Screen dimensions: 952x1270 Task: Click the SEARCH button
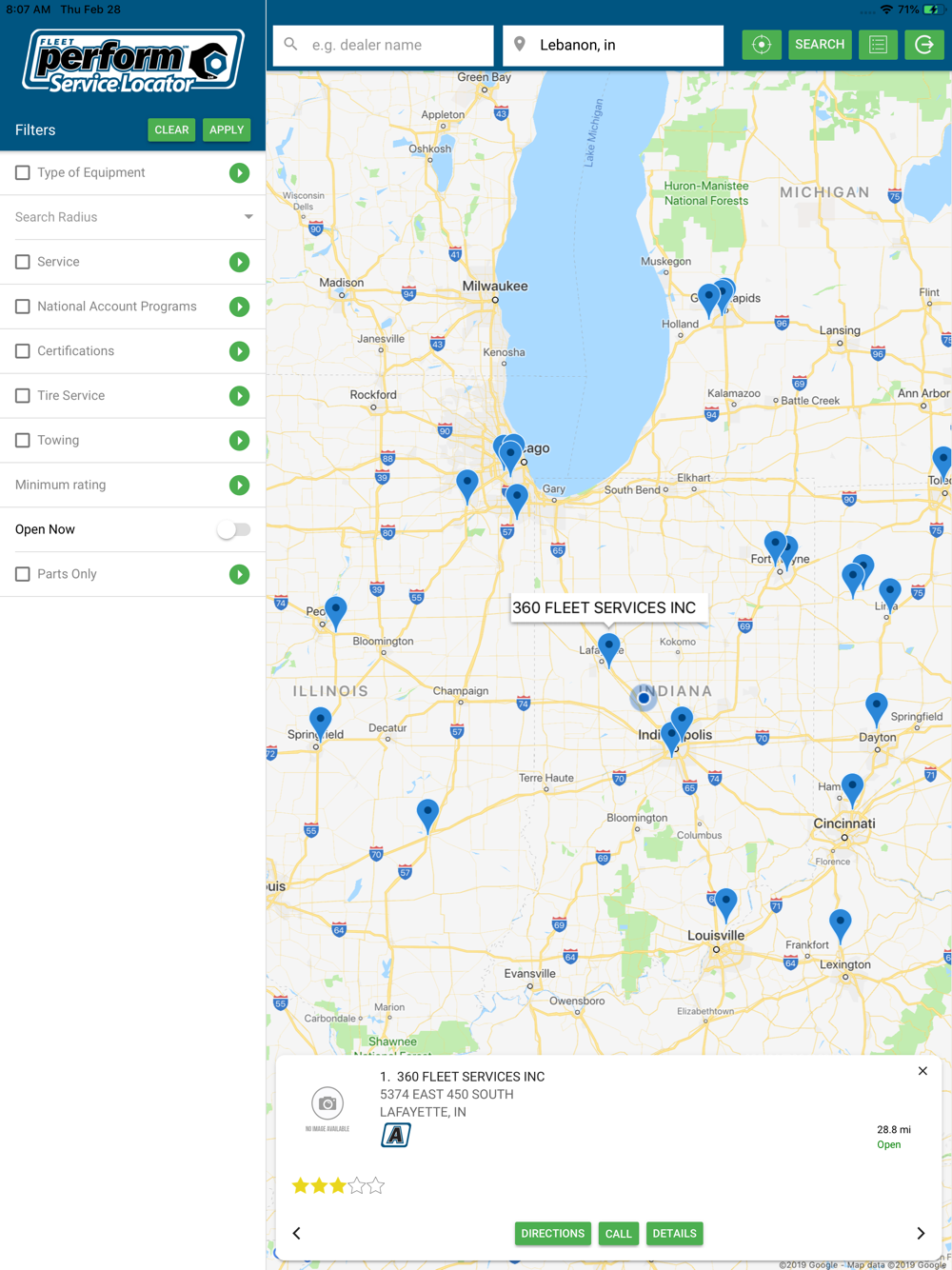[x=820, y=45]
